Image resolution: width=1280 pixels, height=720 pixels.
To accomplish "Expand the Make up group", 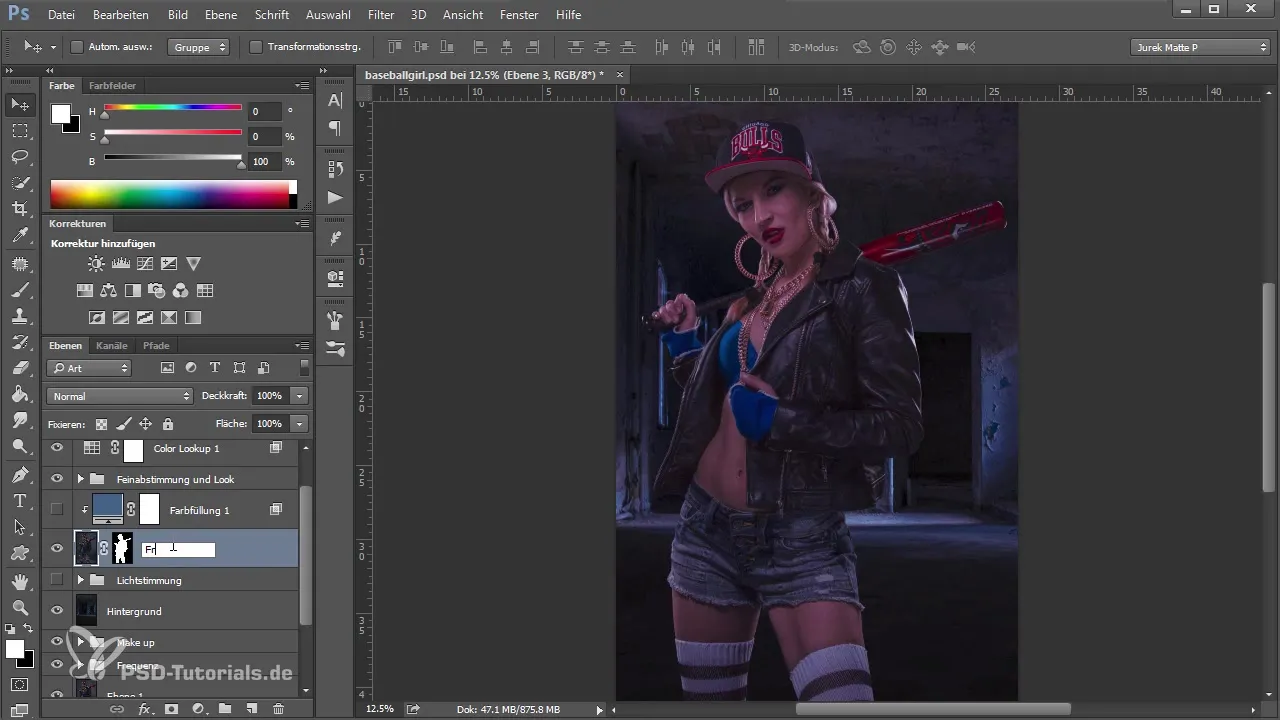I will point(81,642).
